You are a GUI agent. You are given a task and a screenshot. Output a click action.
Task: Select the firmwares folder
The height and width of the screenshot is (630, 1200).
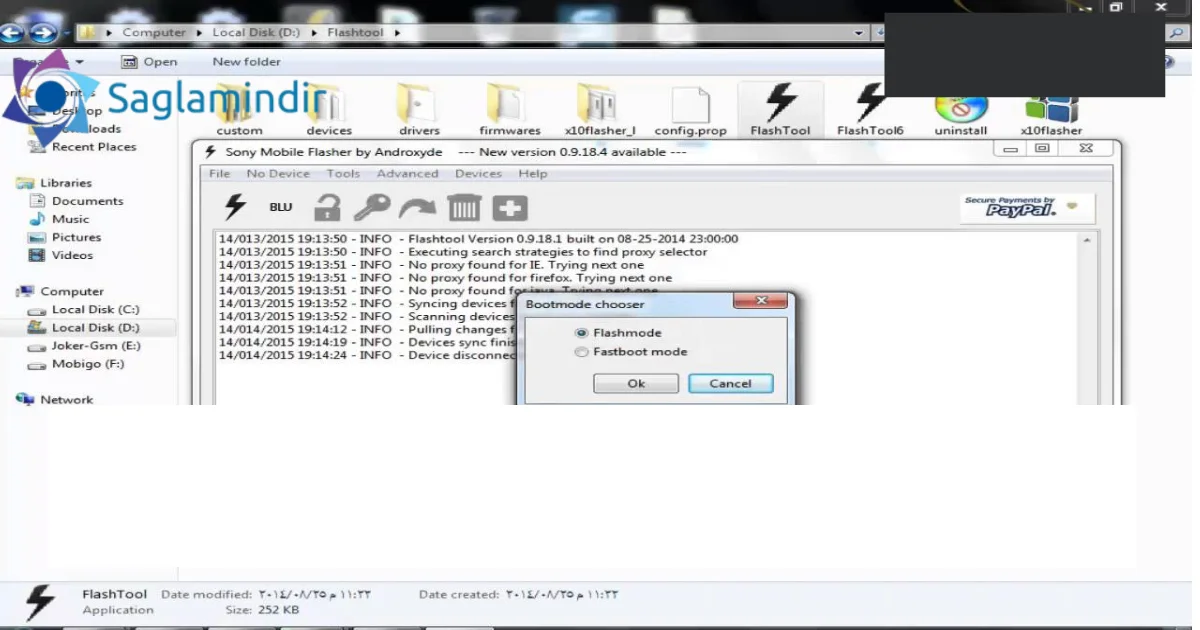(509, 110)
